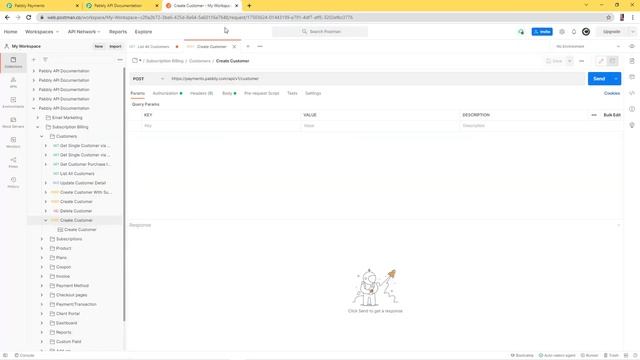Screen dimensions: 640x360
Task: Open the Environments sidebar tab
Action: (x=13, y=102)
